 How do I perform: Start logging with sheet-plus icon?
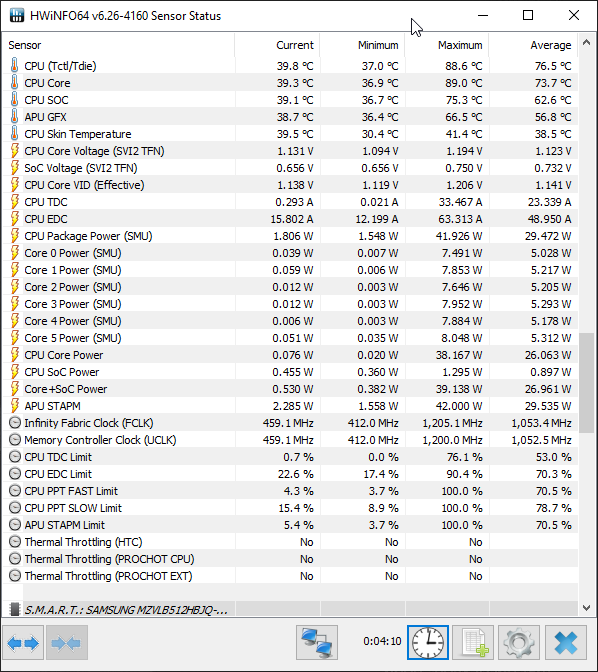[x=473, y=642]
